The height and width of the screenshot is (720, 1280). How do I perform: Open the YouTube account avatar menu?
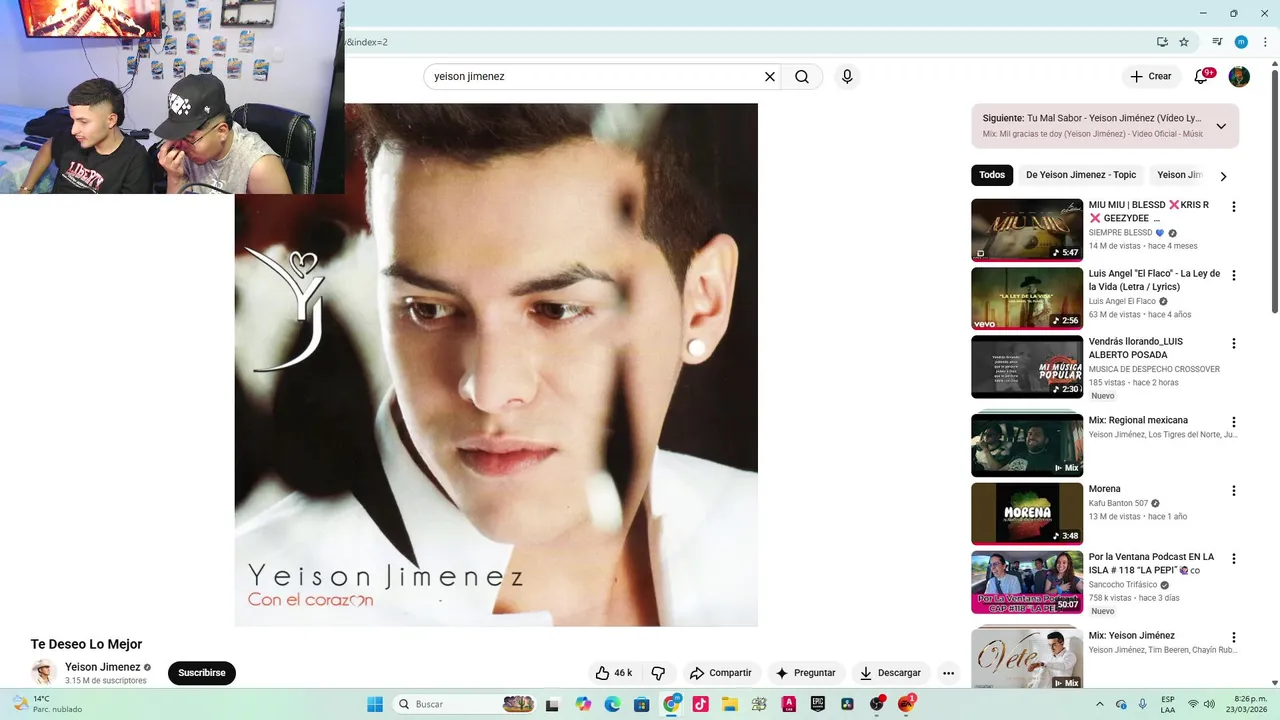pyautogui.click(x=1239, y=77)
